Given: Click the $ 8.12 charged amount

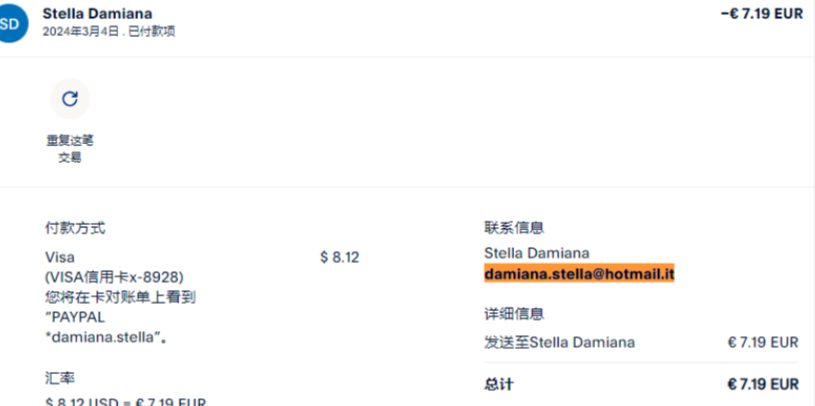Looking at the screenshot, I should [339, 257].
